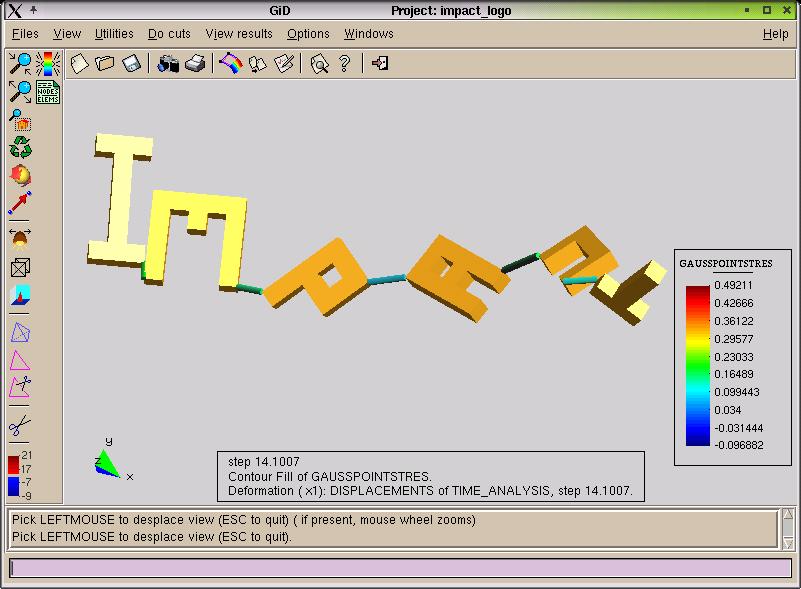Click the command line input field

[x=400, y=568]
